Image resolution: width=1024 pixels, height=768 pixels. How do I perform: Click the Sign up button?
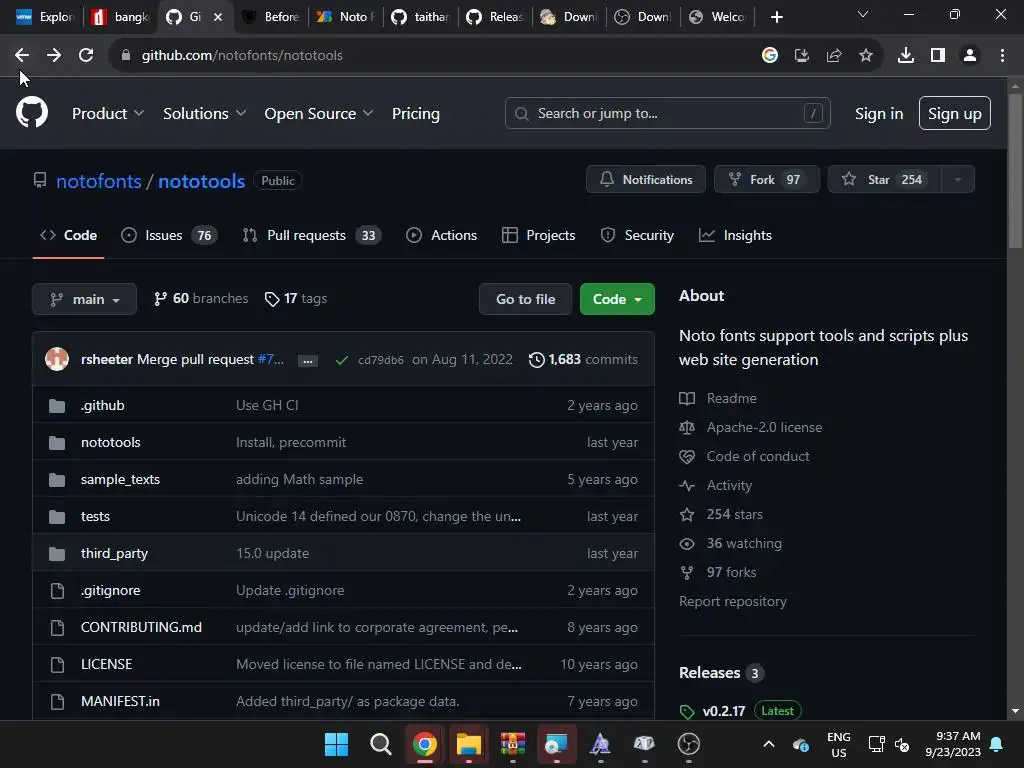[x=954, y=113]
